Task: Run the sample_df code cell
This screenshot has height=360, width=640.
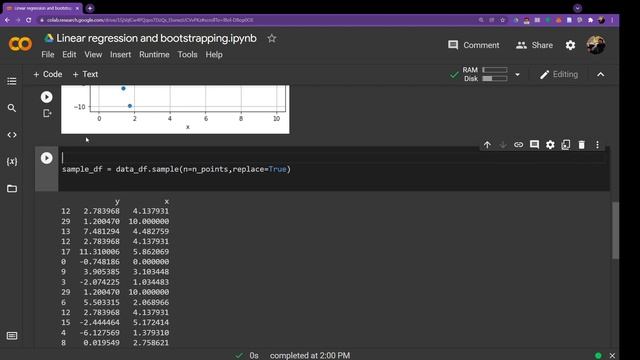Action: pyautogui.click(x=47, y=158)
